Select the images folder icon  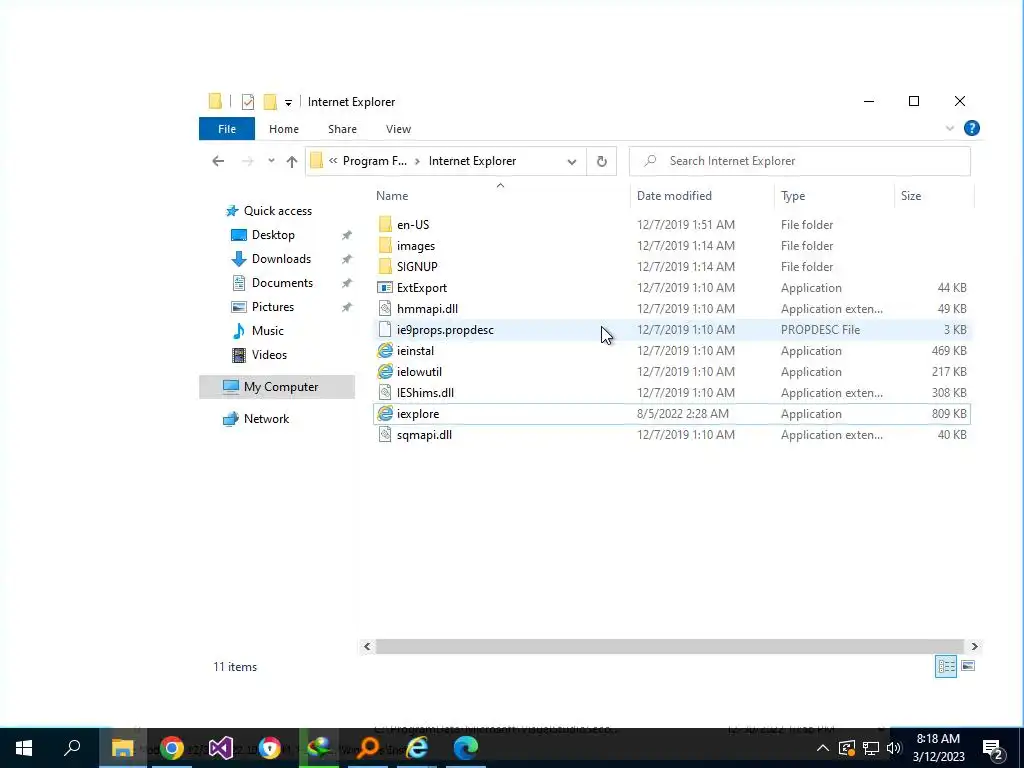coord(385,246)
